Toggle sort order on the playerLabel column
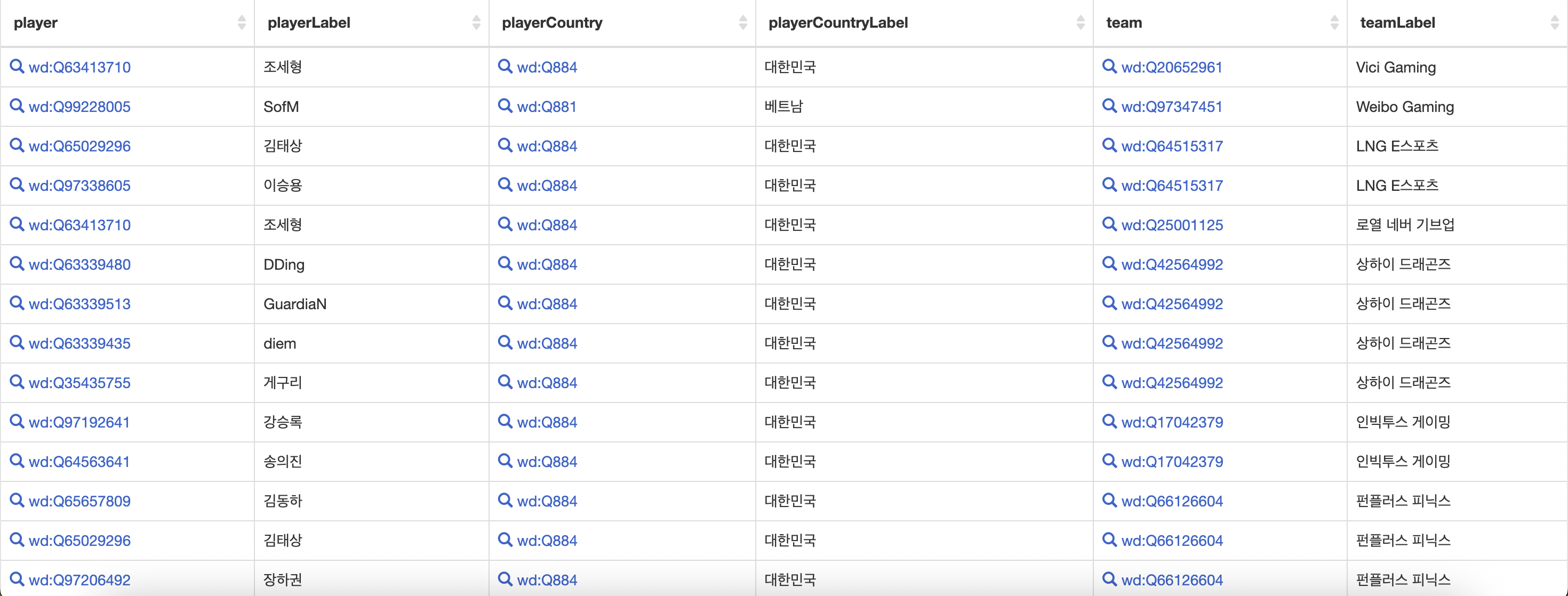 pyautogui.click(x=476, y=22)
